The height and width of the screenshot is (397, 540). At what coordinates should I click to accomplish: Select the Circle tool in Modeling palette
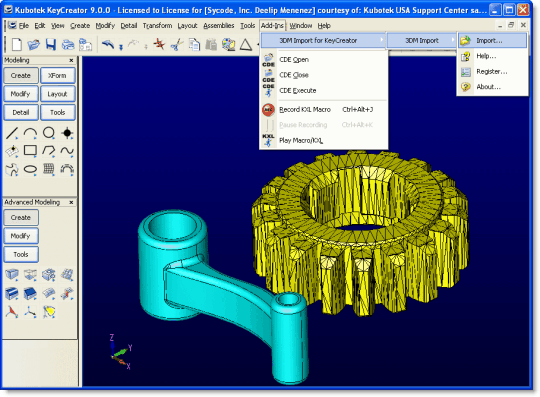(49, 133)
